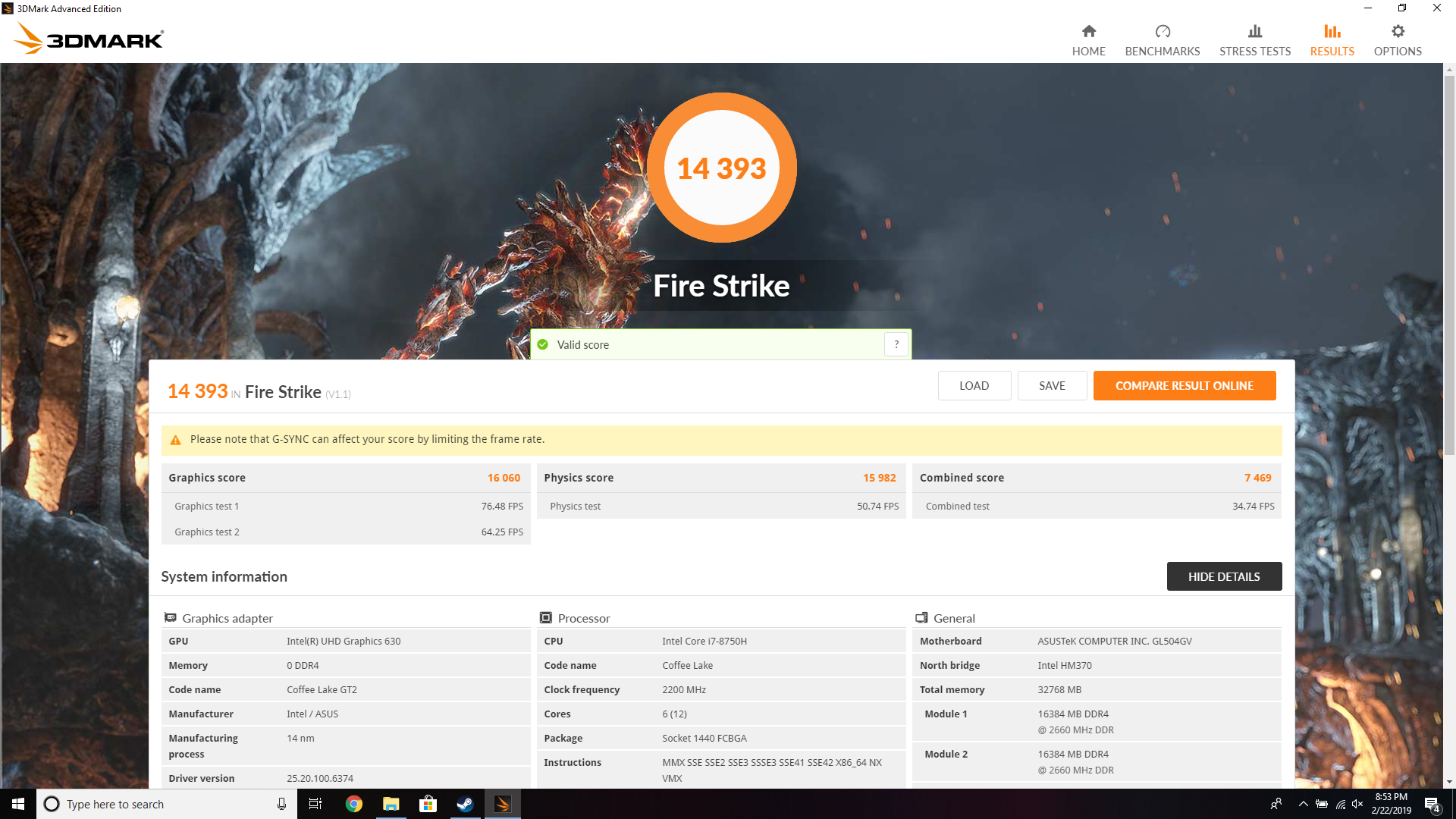Screen dimensions: 1456x819
Task: Click the battery power icon
Action: click(1322, 804)
